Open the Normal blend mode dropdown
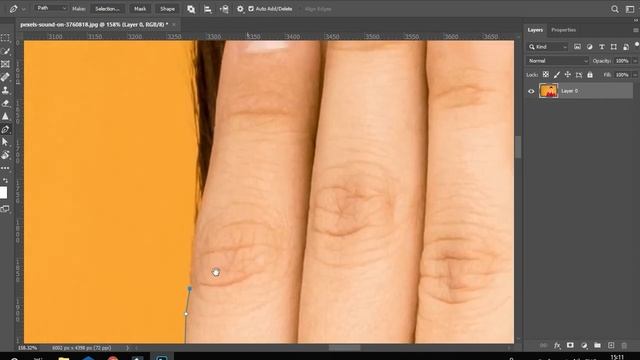 click(x=557, y=61)
